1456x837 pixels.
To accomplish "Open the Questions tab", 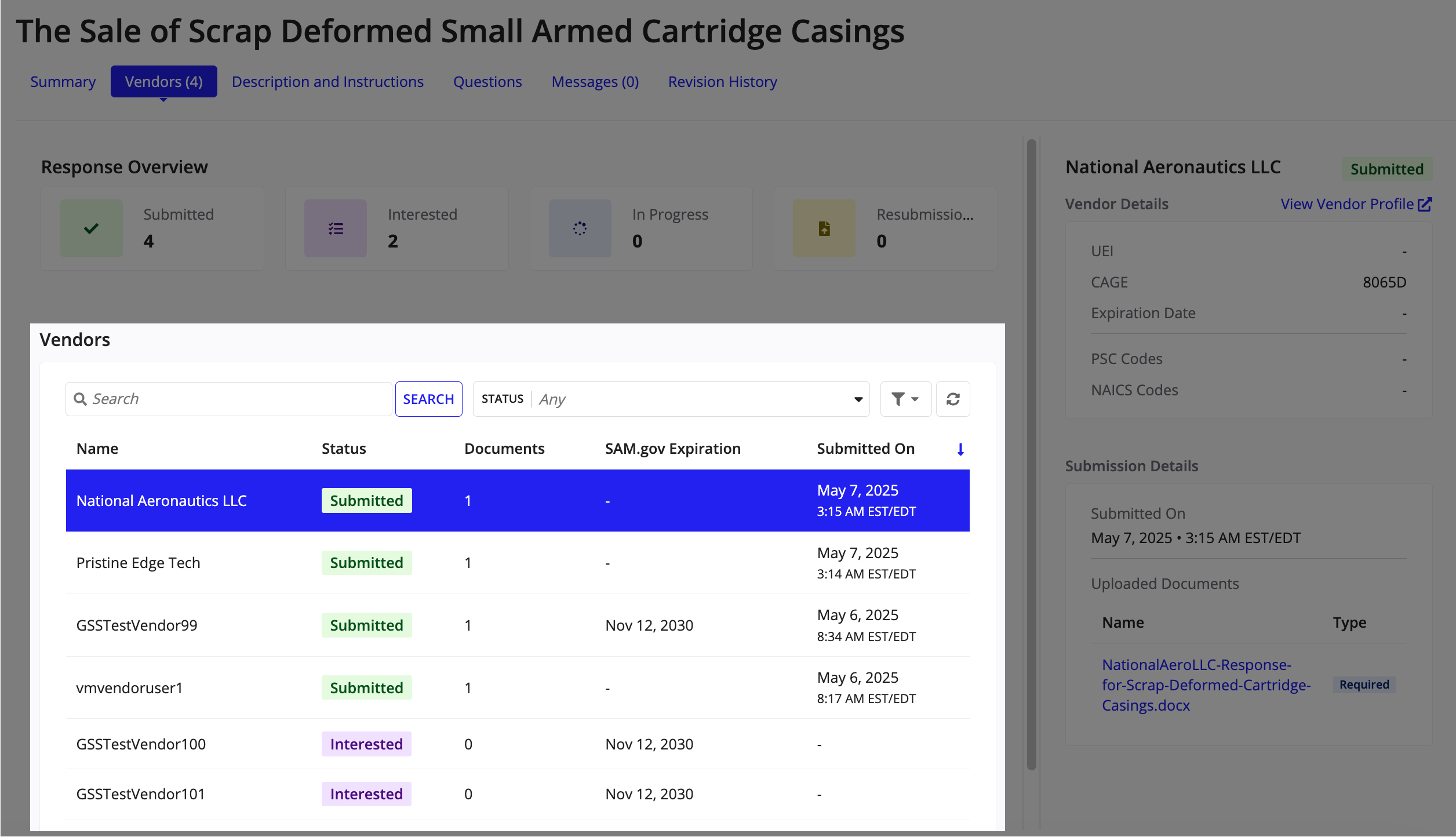I will pyautogui.click(x=487, y=82).
